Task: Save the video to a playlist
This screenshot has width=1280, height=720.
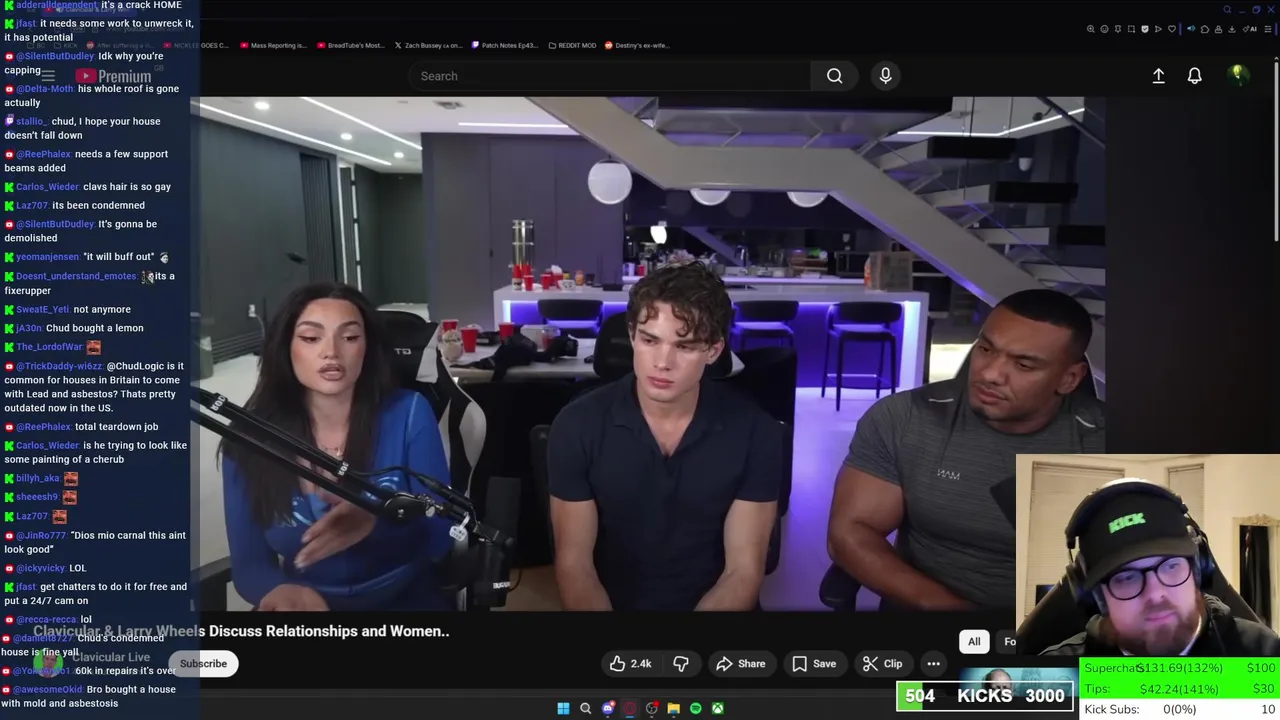Action: coord(814,664)
